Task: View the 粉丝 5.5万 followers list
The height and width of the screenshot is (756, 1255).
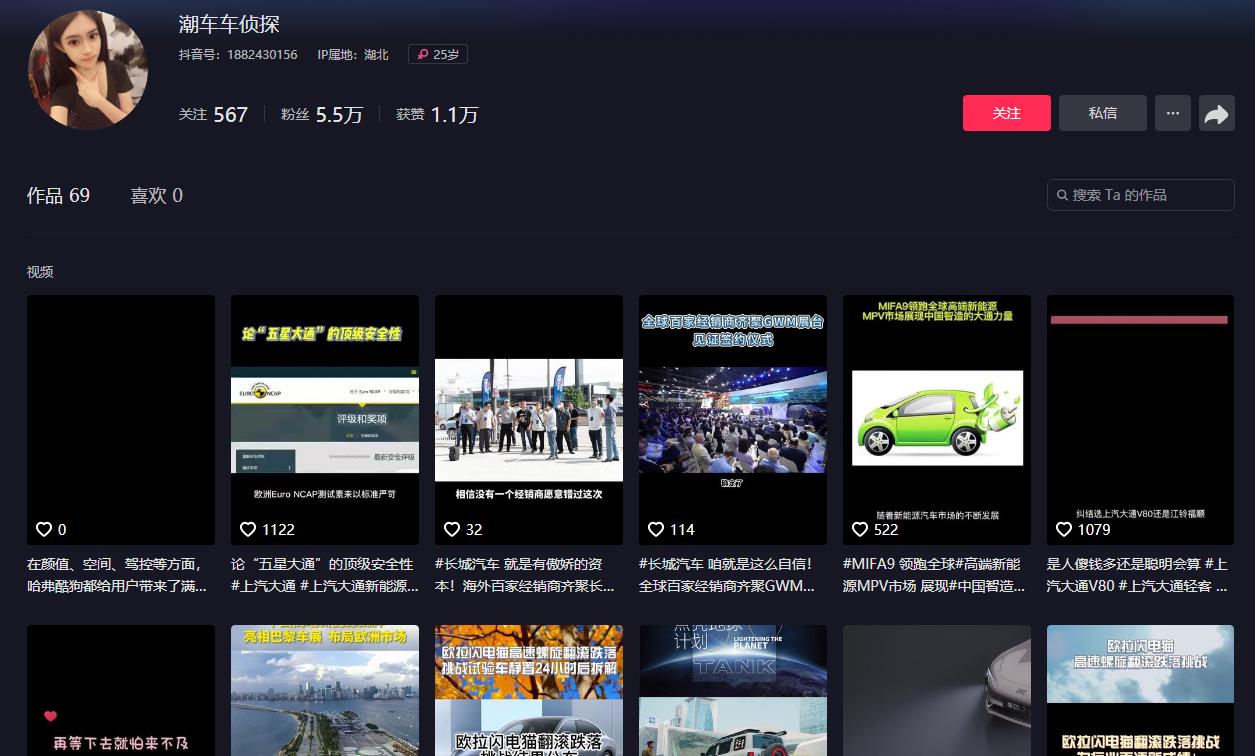Action: 322,115
